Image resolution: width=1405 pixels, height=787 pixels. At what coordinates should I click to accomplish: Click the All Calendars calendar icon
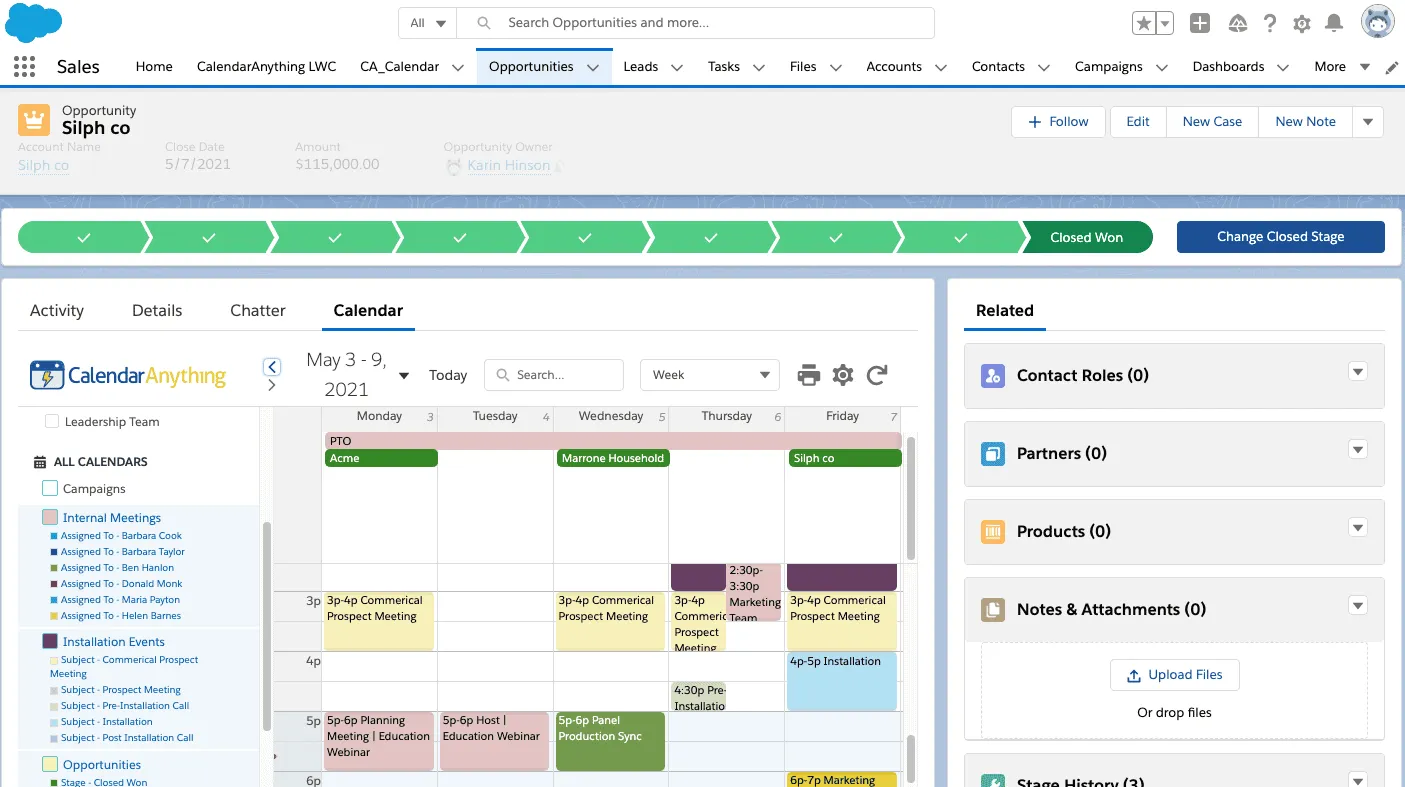point(40,462)
